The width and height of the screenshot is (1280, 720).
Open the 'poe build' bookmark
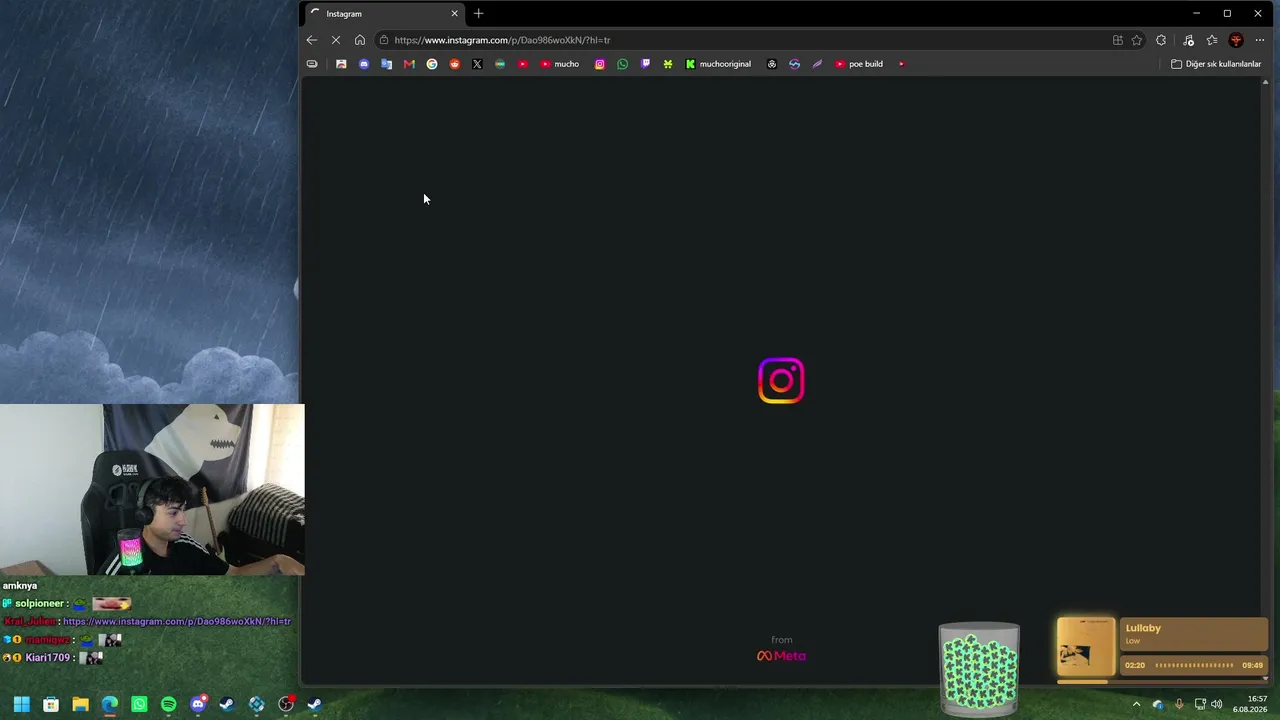pos(859,64)
